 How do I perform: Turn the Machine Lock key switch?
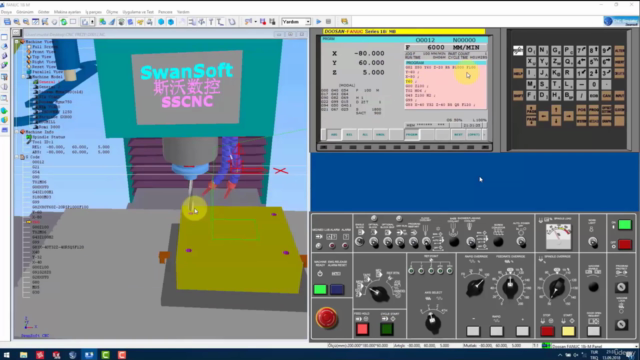point(621,324)
